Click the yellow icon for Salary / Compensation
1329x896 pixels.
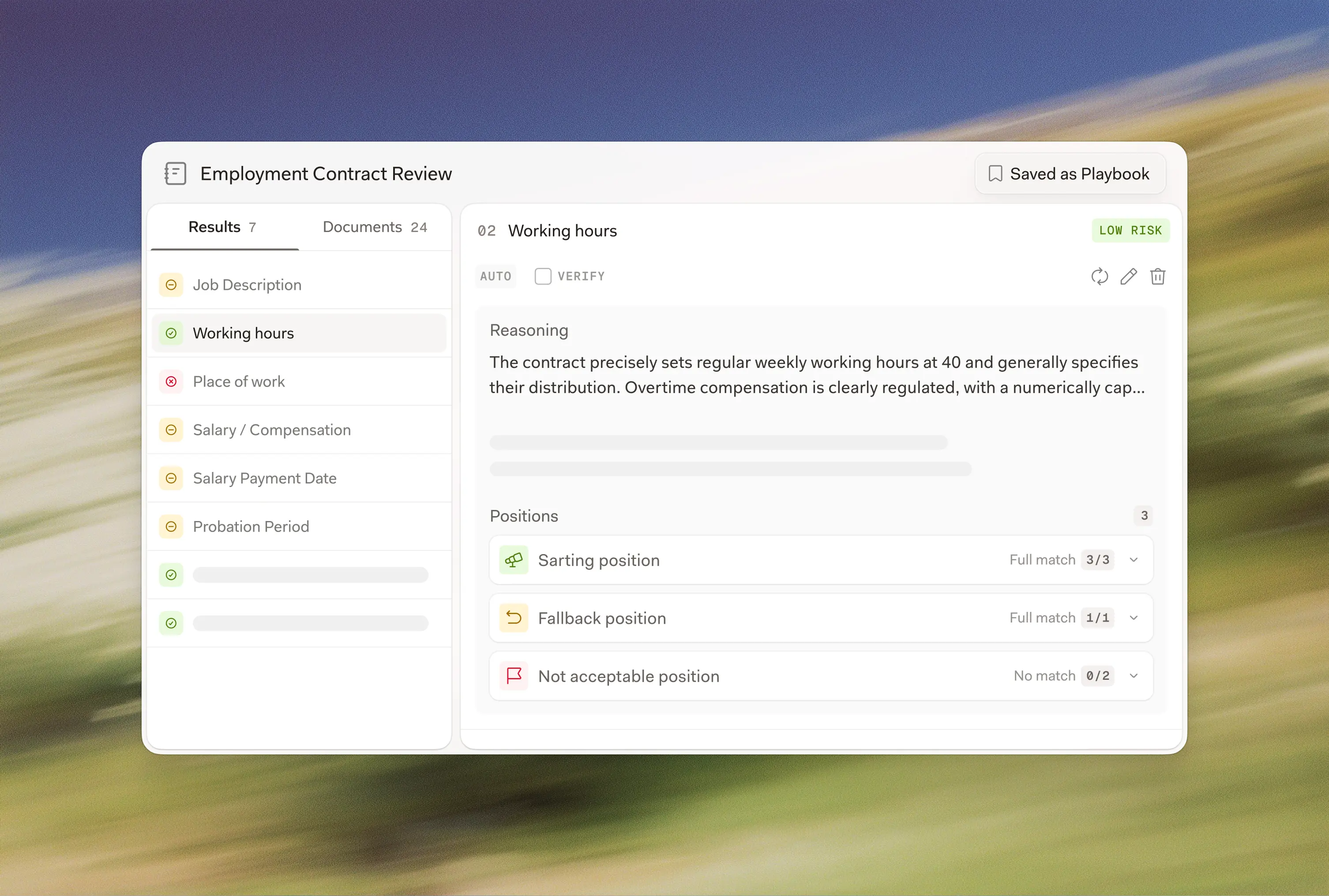click(x=171, y=430)
